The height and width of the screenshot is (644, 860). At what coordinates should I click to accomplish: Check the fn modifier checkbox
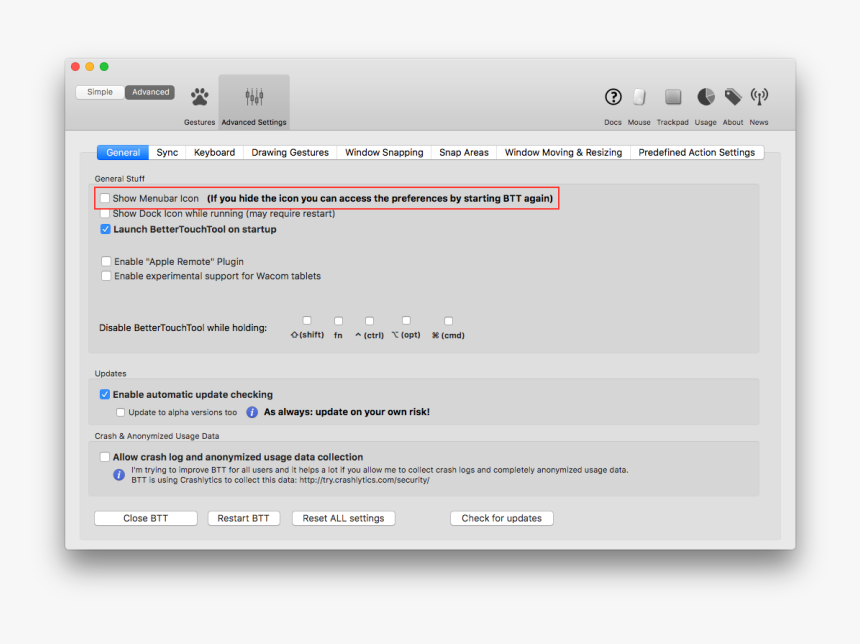[338, 321]
